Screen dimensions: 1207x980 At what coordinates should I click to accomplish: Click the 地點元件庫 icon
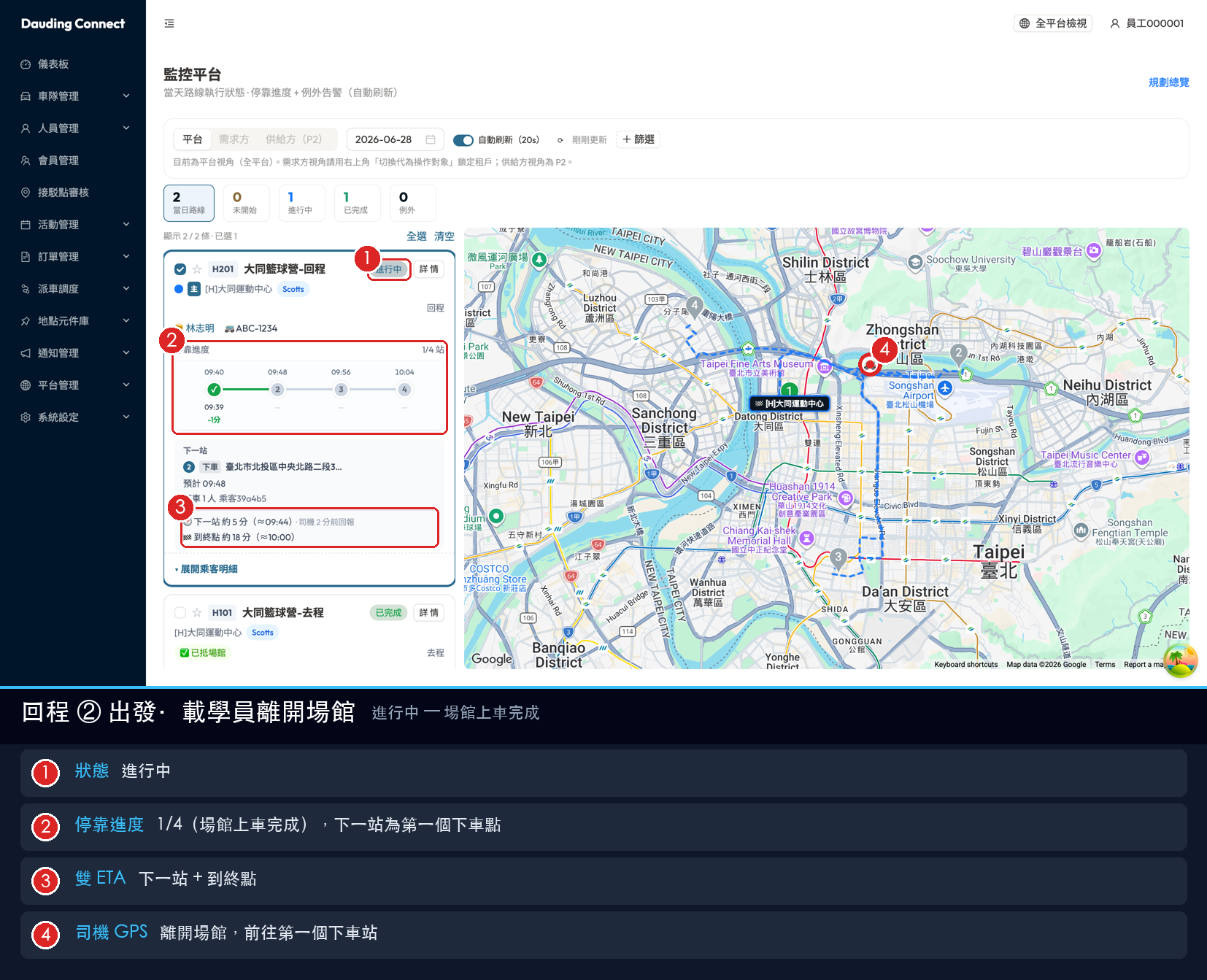(26, 321)
